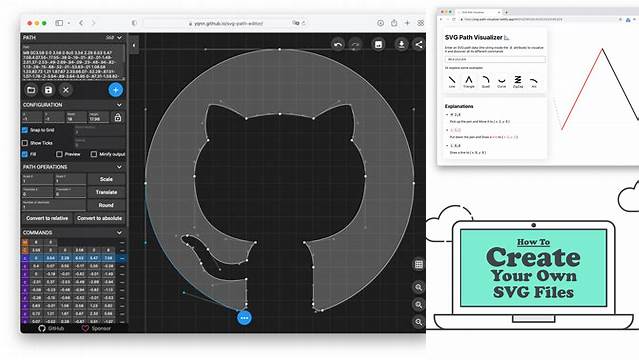Toggle the viewbox lock icon
Image resolution: width=639 pixels, height=360 pixels.
118,117
